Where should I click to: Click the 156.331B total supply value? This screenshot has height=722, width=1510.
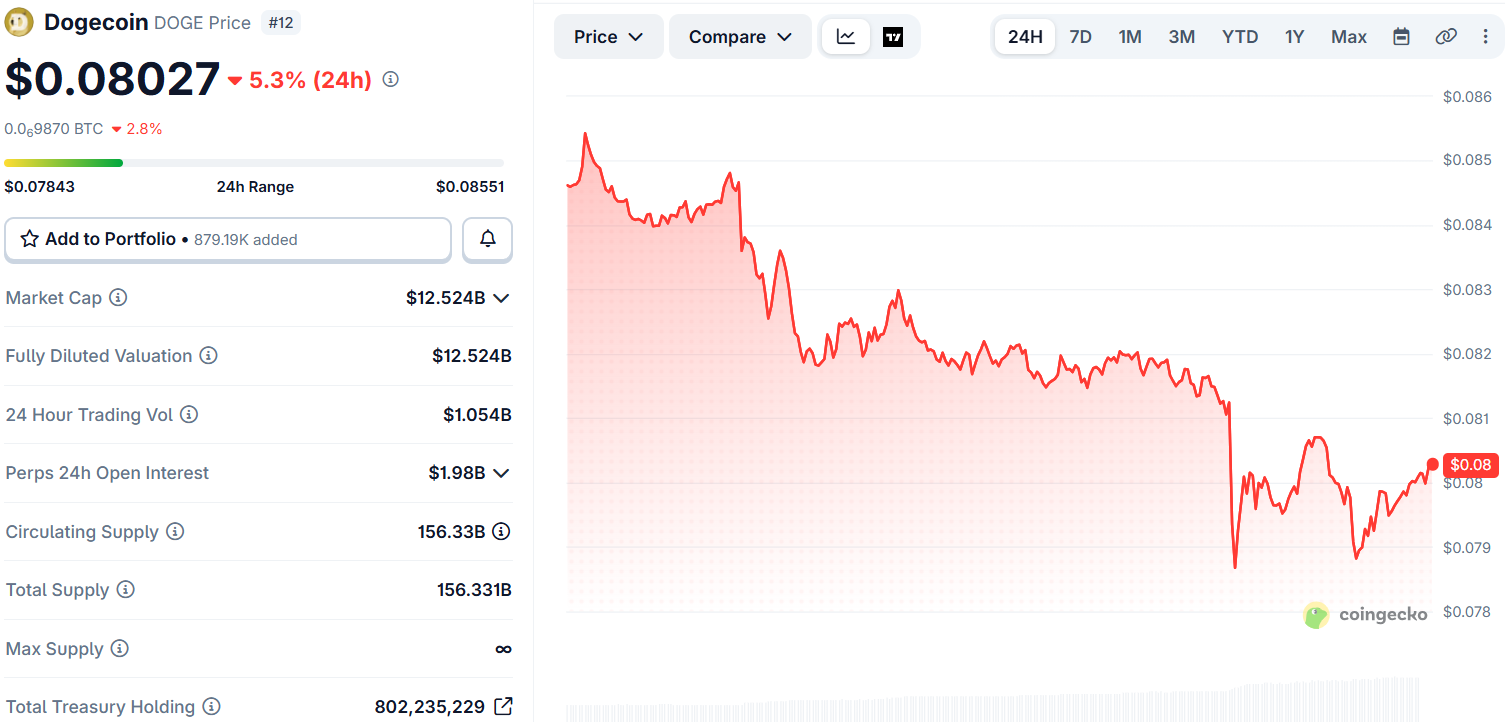pos(474,590)
